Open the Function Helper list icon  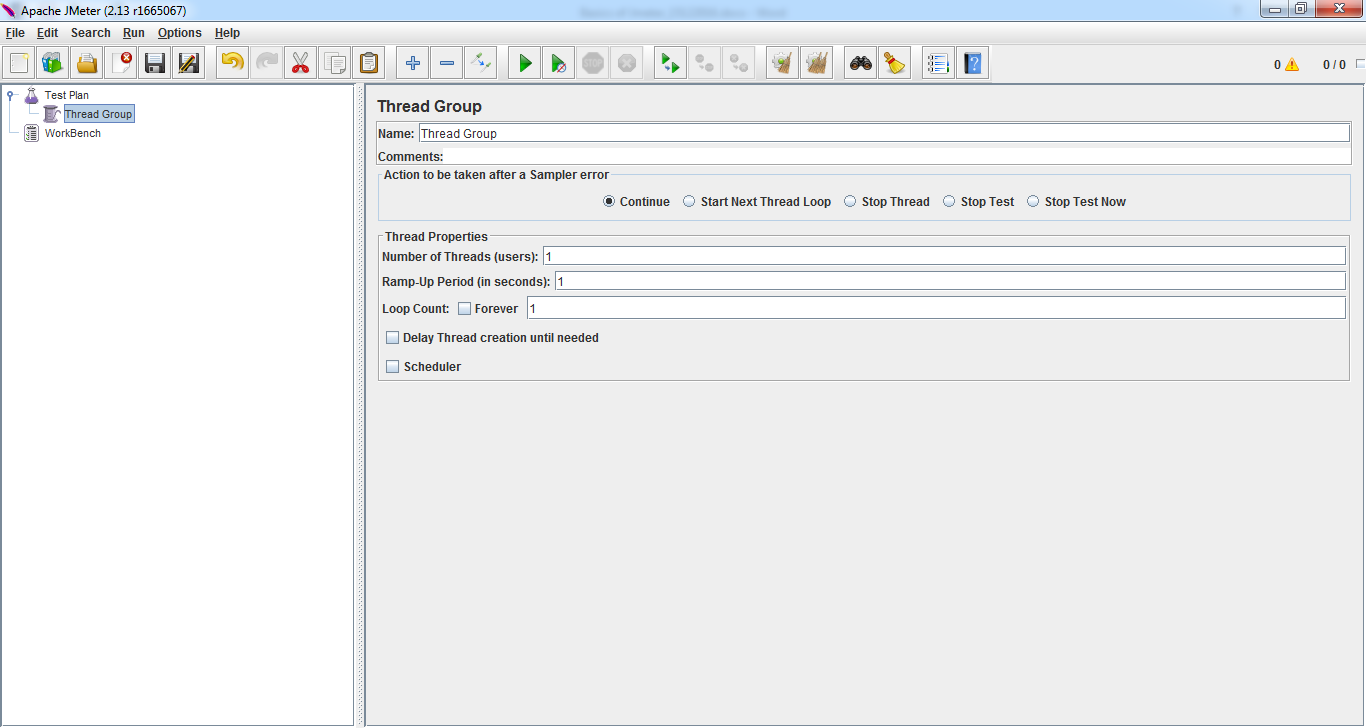click(939, 64)
